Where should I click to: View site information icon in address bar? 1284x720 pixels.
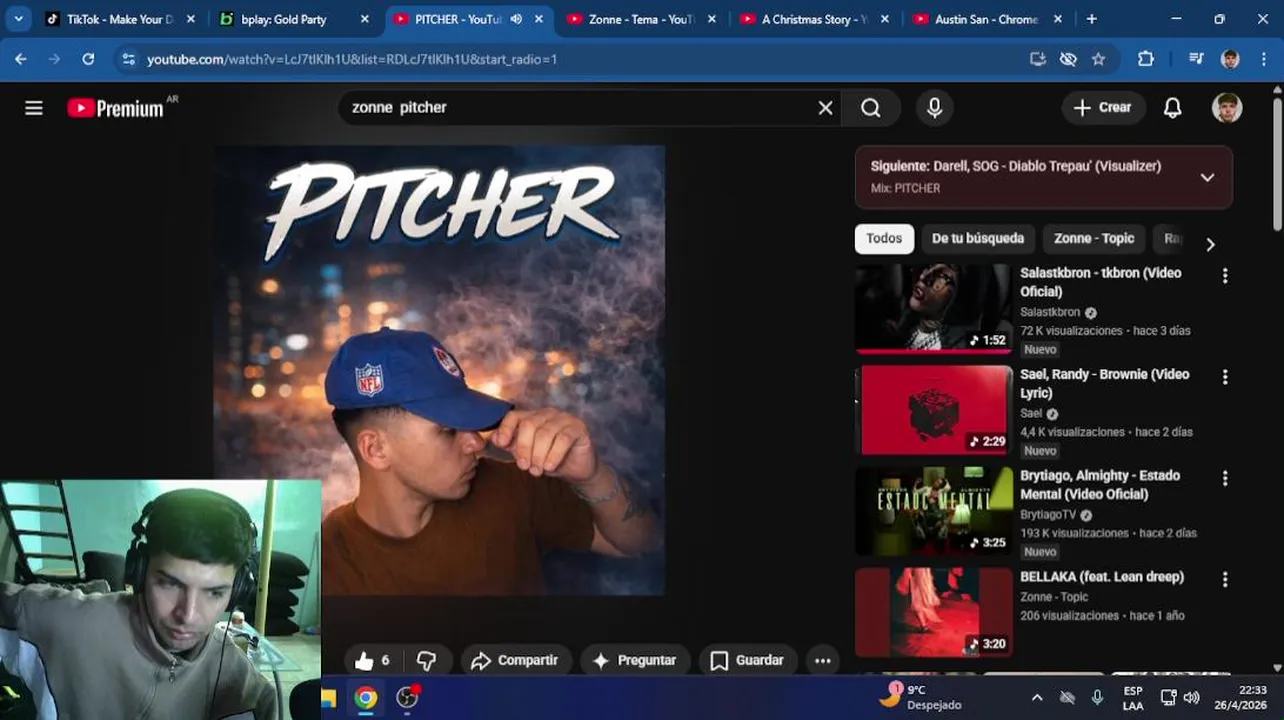coord(128,59)
